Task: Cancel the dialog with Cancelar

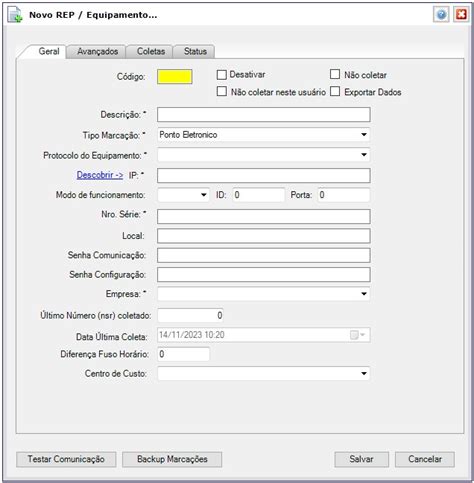Action: tap(425, 459)
